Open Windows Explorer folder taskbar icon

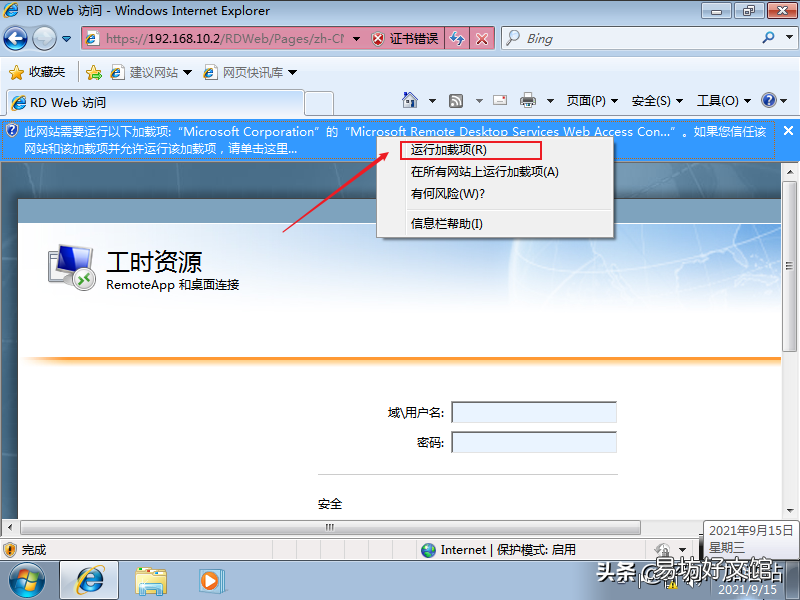151,581
